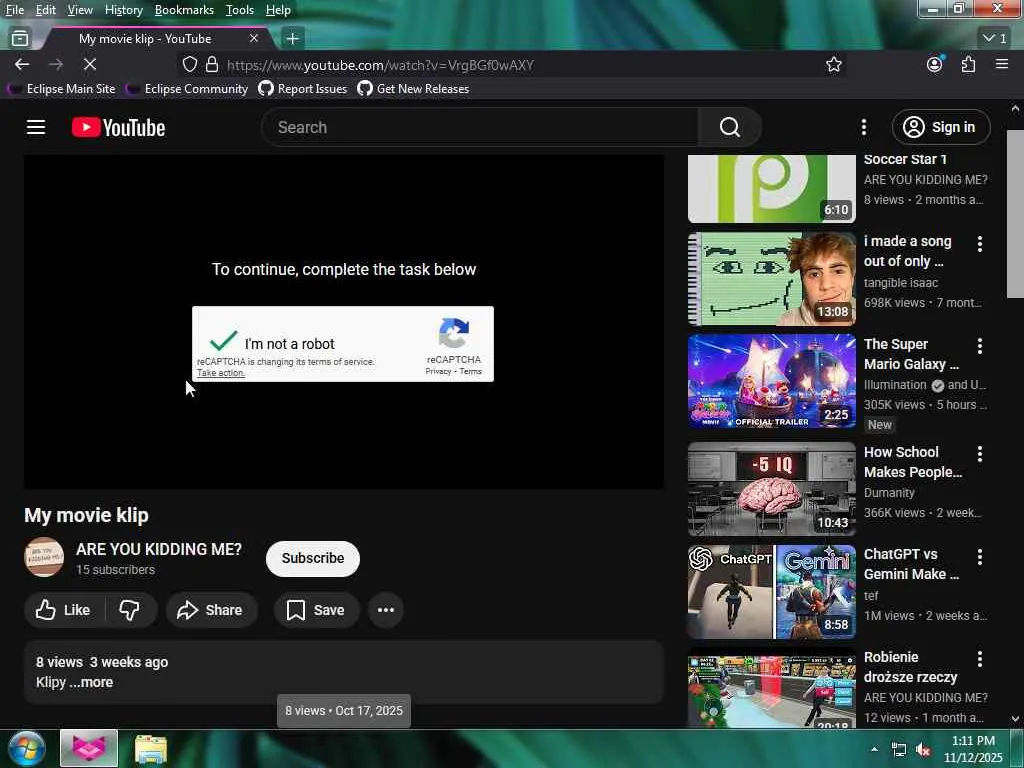1024x768 pixels.
Task: Stop page loading with X icon
Action: [90, 64]
